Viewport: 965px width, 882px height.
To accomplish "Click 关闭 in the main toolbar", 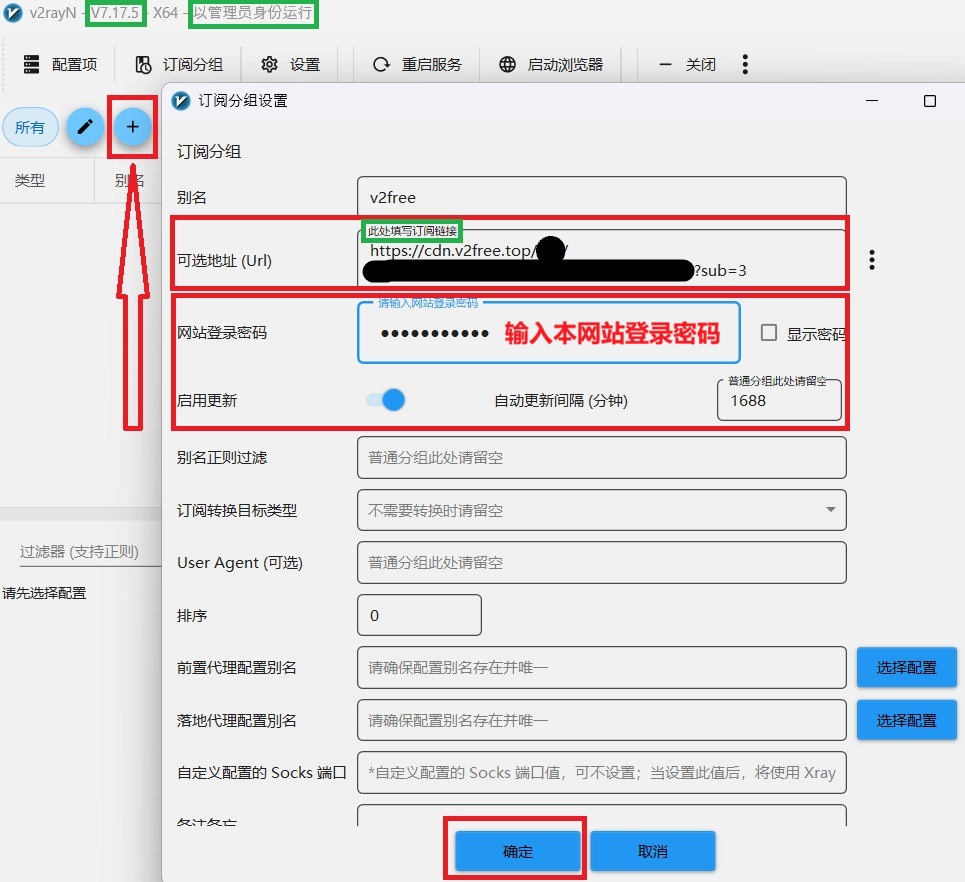I will click(687, 64).
